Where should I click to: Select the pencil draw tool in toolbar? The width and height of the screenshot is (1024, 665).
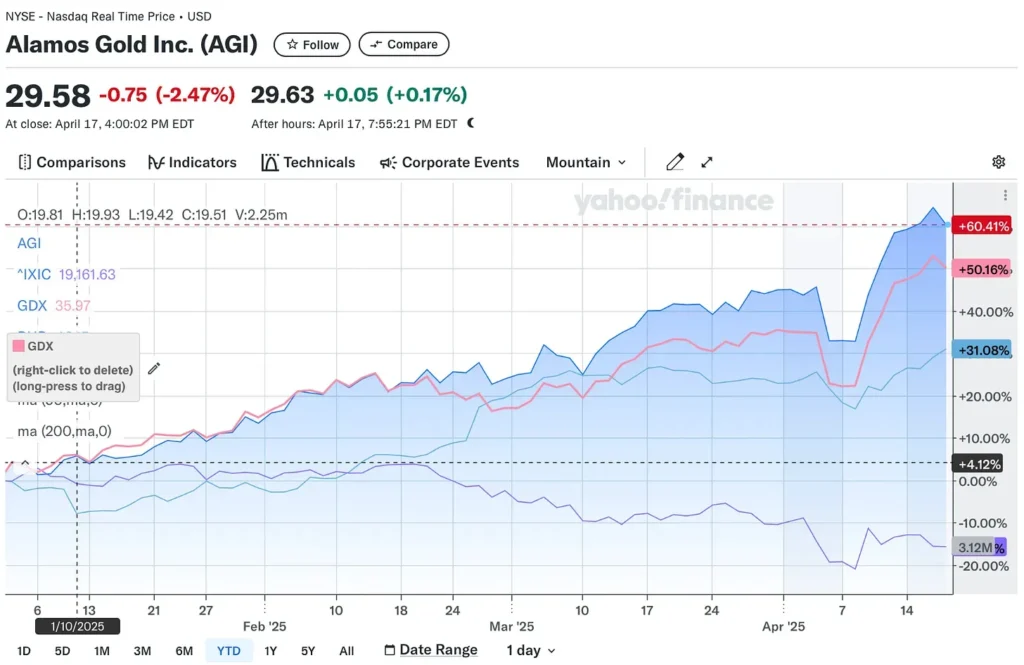[x=675, y=162]
